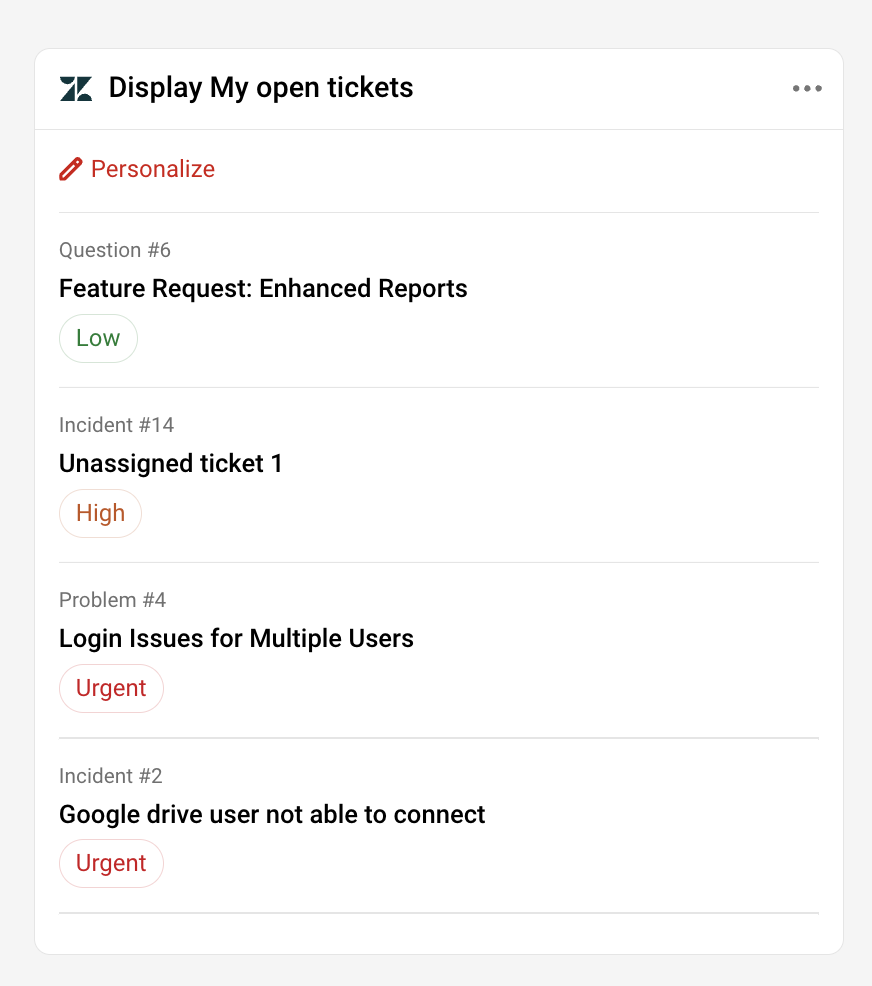Click the empty header space between title and options menu

click(x=600, y=89)
